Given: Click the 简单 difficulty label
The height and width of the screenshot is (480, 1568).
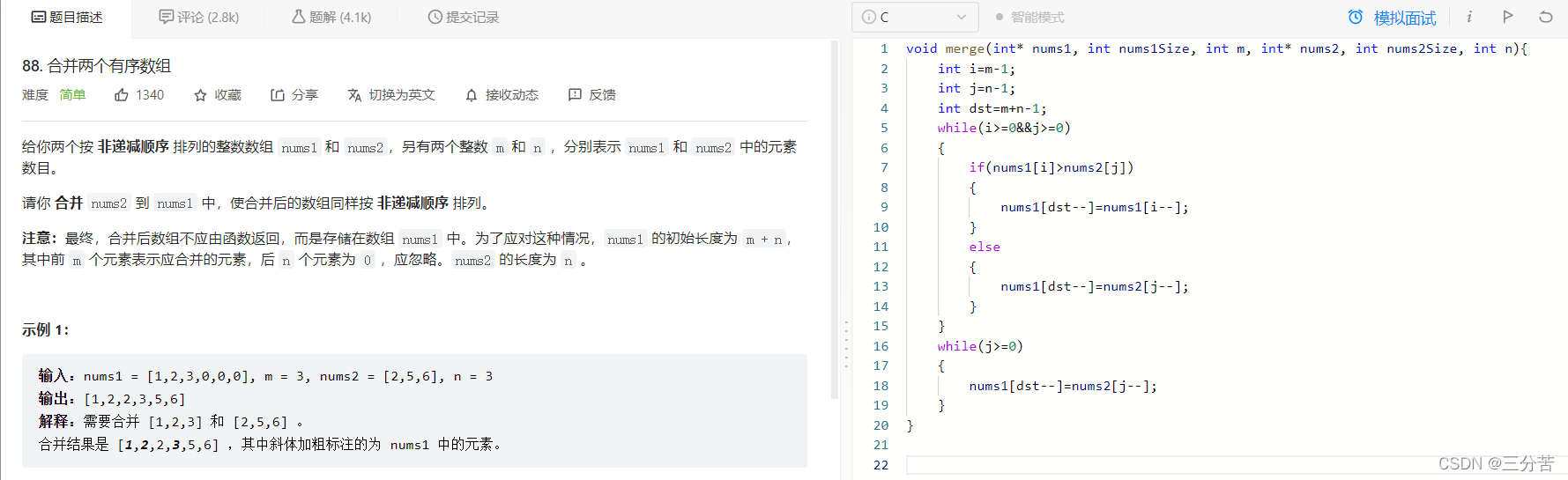Looking at the screenshot, I should click(72, 95).
